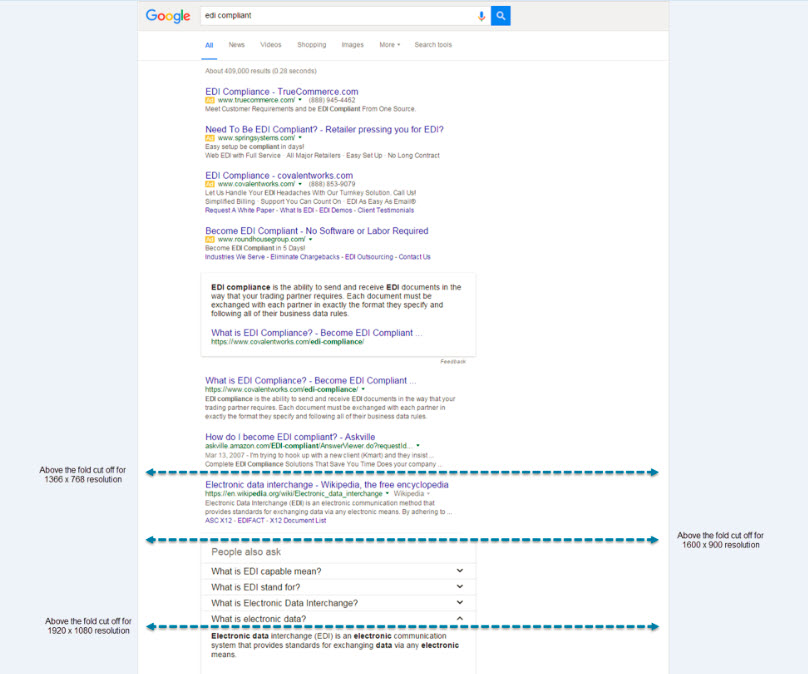
Task: Open organic result 'What is EDI Compliance?' title
Action: (x=311, y=381)
